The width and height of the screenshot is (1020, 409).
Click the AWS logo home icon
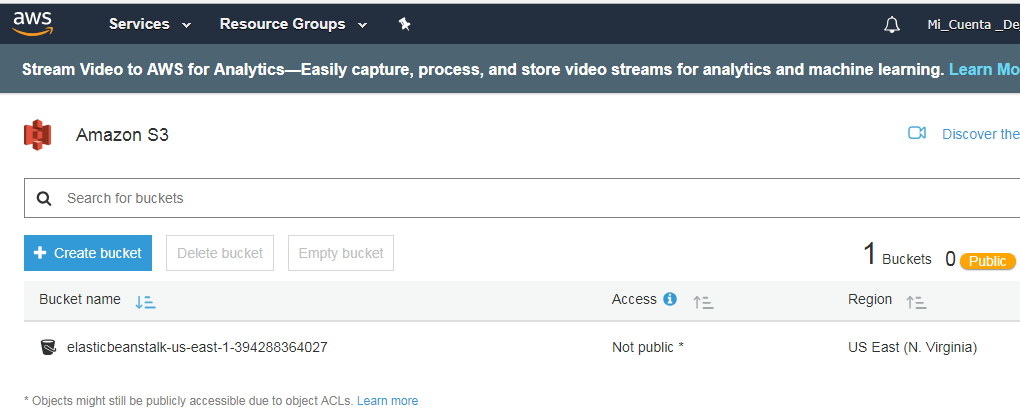(x=33, y=23)
